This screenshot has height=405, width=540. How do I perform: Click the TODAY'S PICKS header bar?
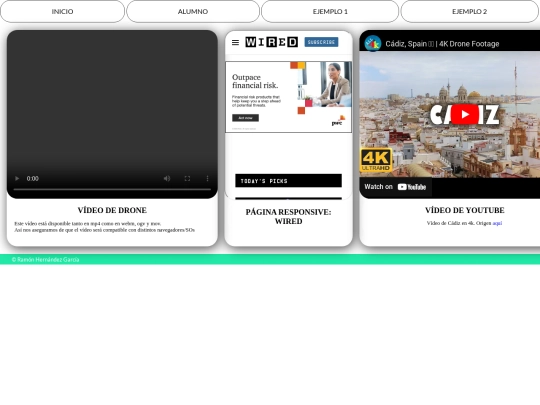click(x=289, y=181)
